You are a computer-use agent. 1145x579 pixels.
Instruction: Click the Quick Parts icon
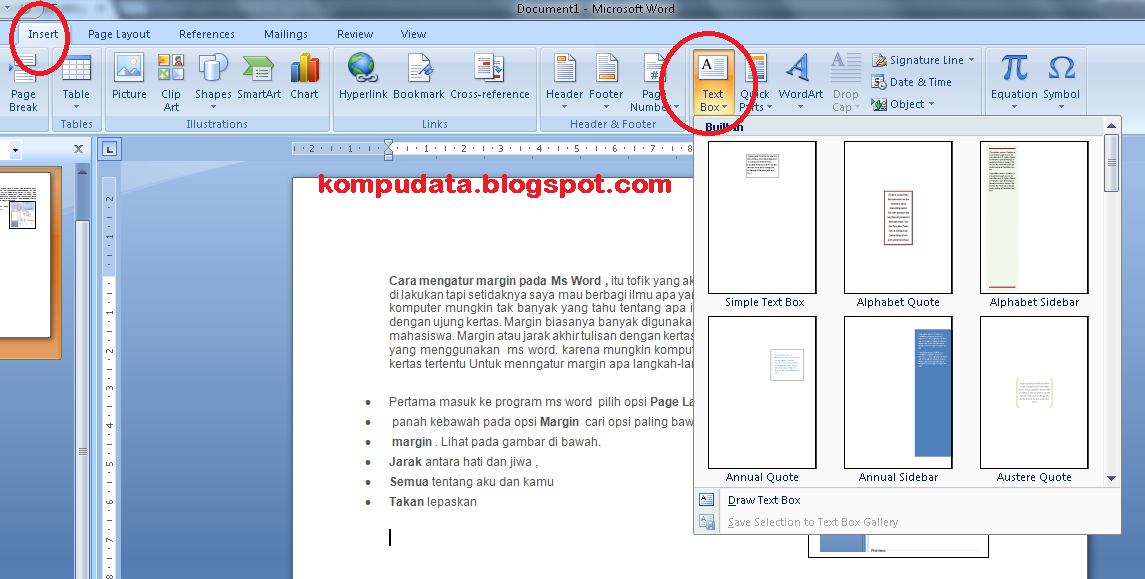click(755, 70)
